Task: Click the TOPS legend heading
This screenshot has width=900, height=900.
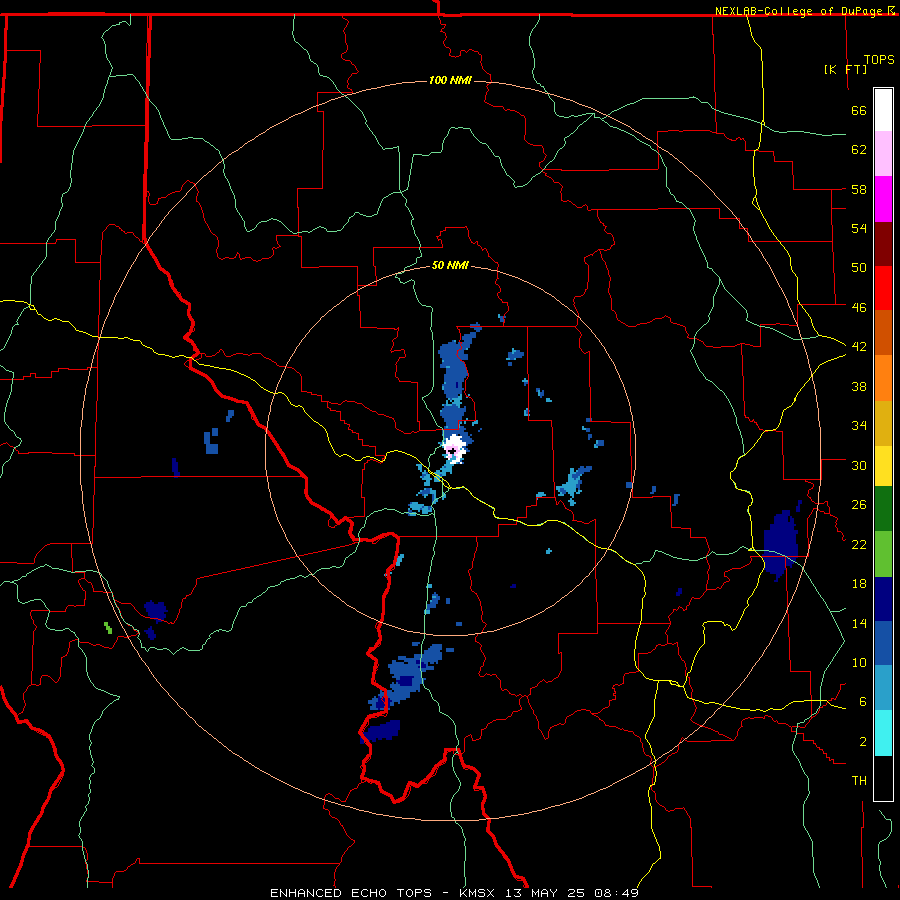Action: click(x=879, y=59)
